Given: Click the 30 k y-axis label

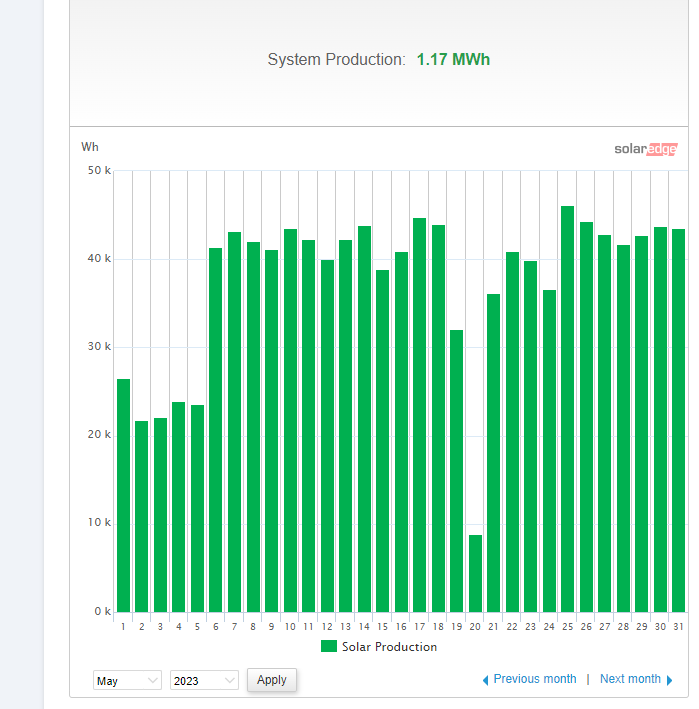Looking at the screenshot, I should pyautogui.click(x=99, y=346).
